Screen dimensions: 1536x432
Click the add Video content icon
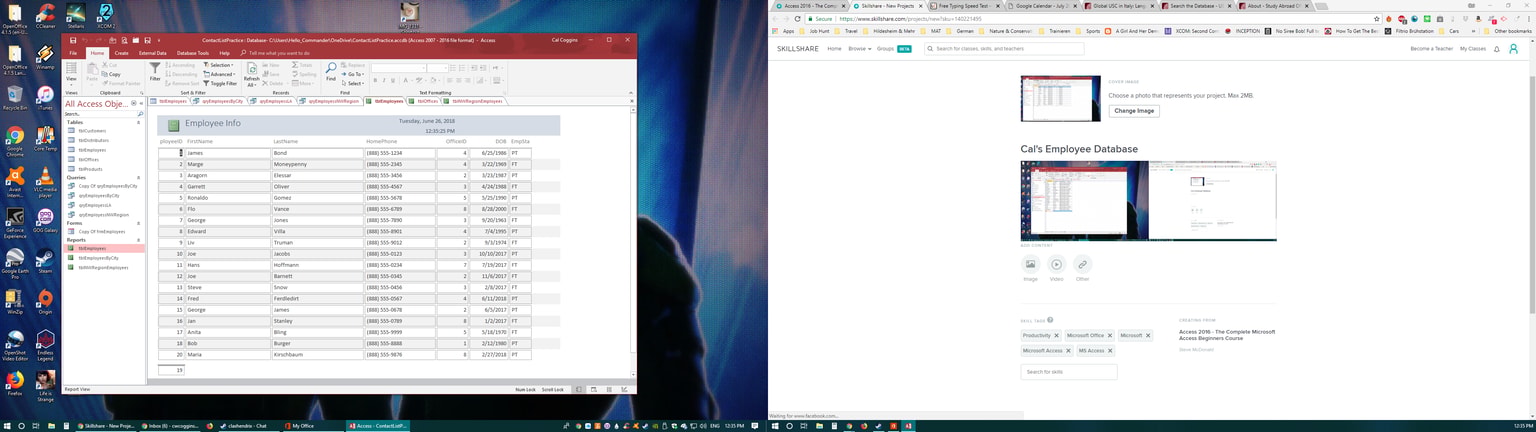coord(1056,264)
